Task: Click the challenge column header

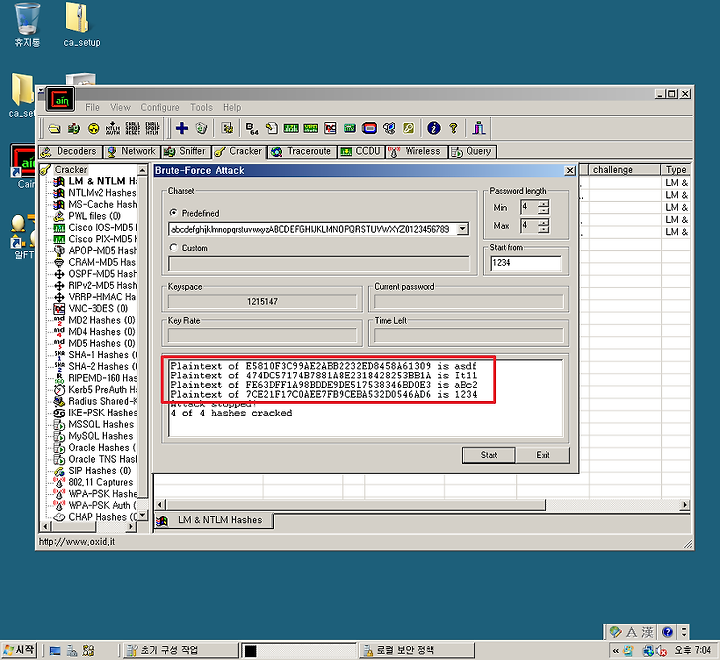Action: [x=624, y=169]
